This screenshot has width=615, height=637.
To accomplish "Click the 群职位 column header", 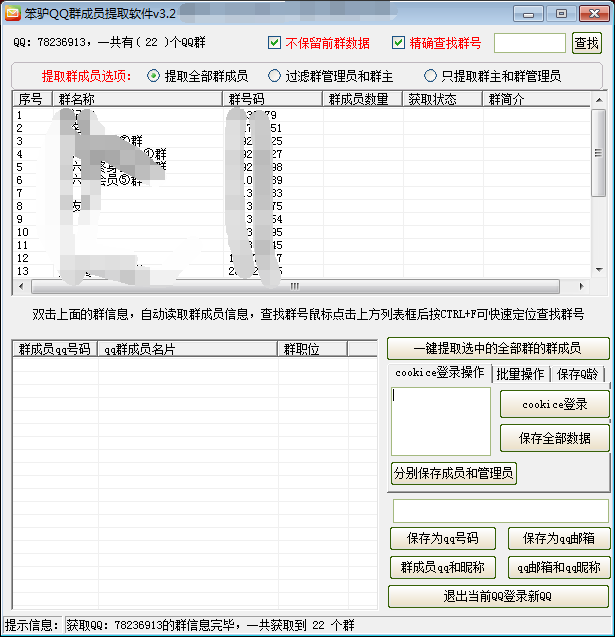I will click(x=312, y=349).
